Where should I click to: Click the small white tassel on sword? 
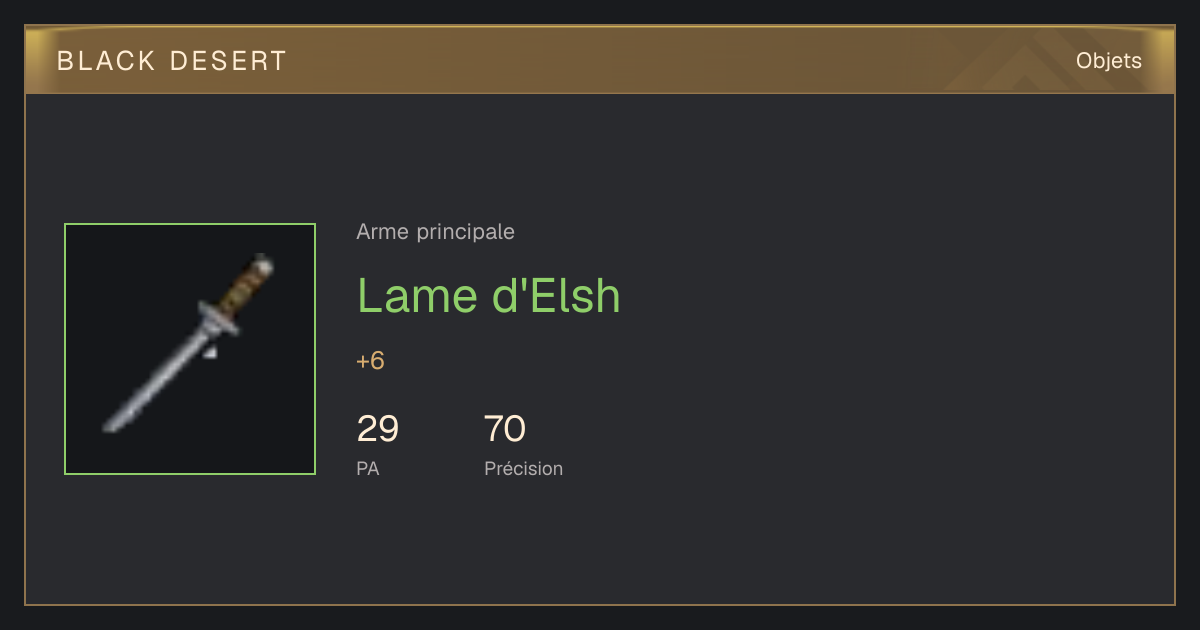click(210, 351)
